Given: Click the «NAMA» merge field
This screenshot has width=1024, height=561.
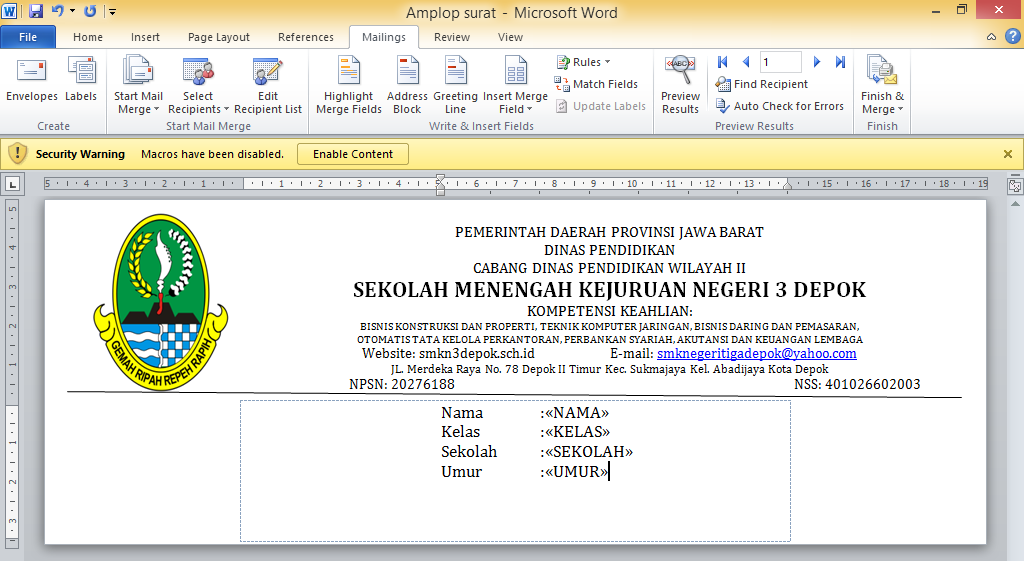Looking at the screenshot, I should tap(577, 413).
